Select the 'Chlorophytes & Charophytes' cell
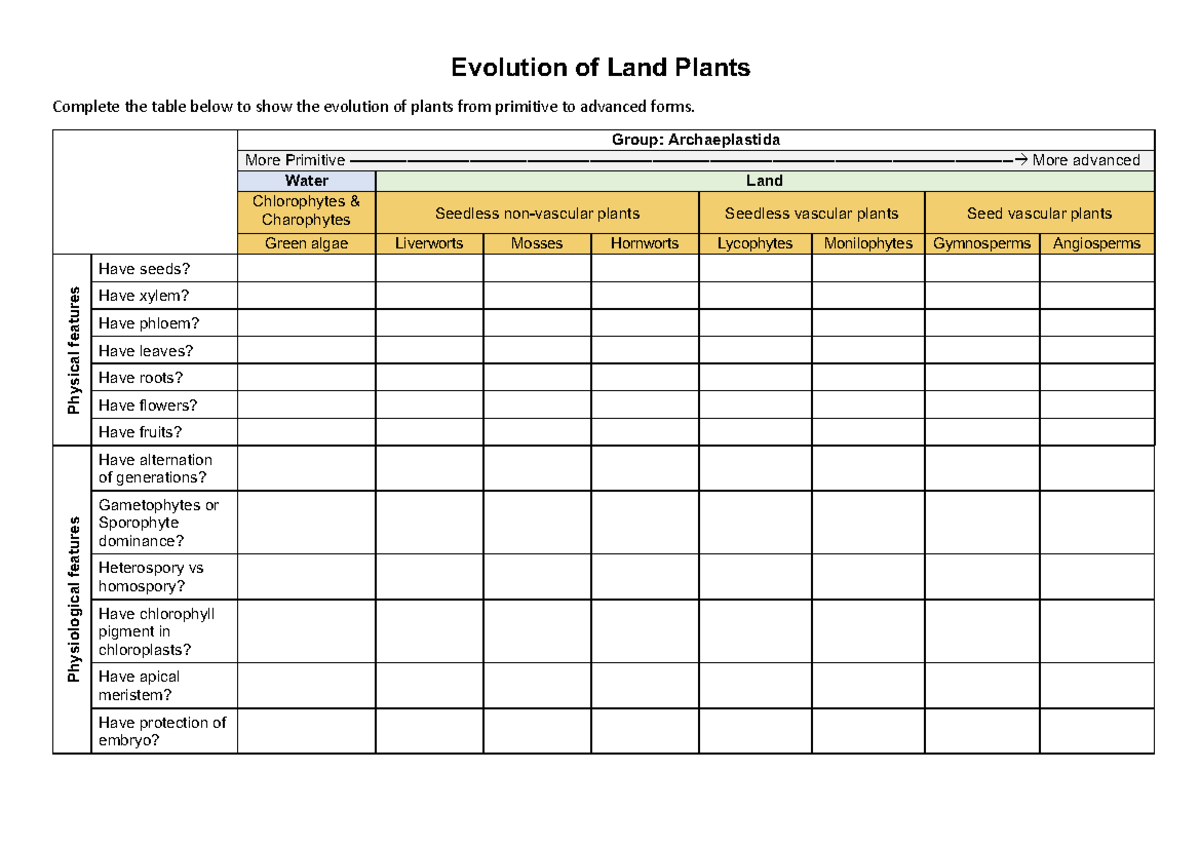This screenshot has width=1200, height=848. click(x=305, y=209)
